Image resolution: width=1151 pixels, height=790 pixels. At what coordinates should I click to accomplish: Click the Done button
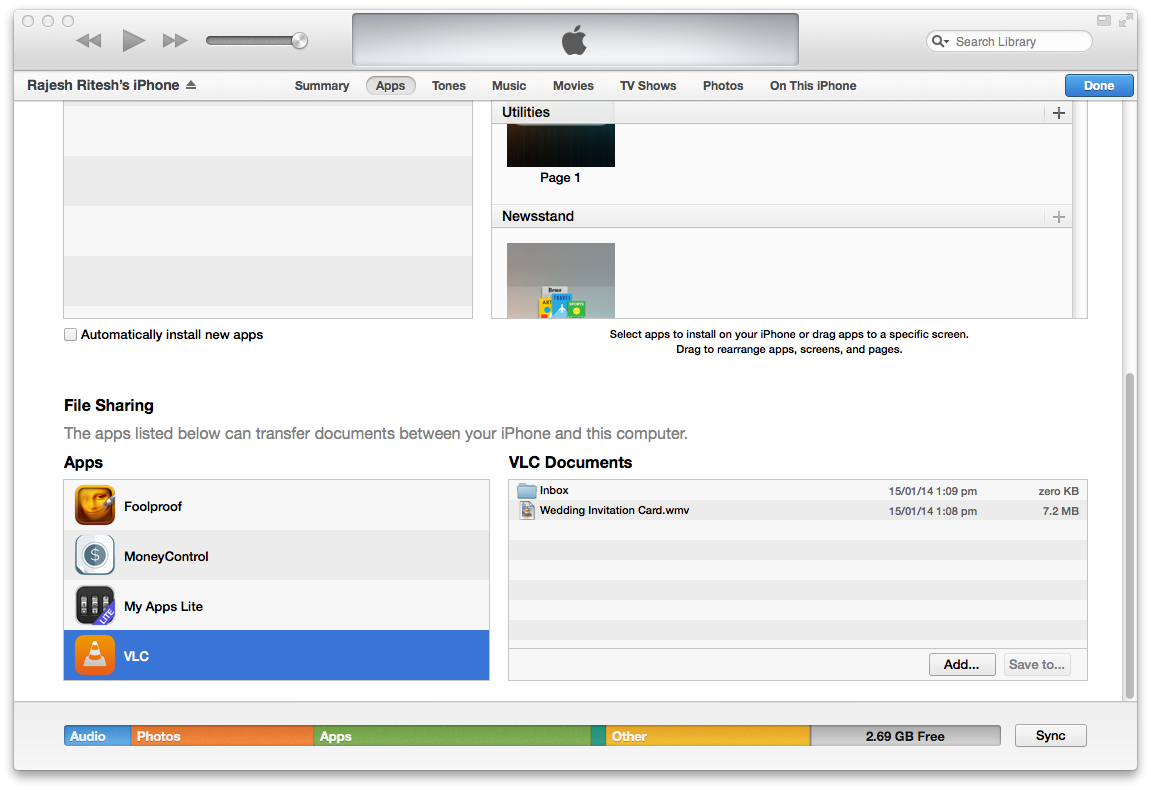(1099, 86)
